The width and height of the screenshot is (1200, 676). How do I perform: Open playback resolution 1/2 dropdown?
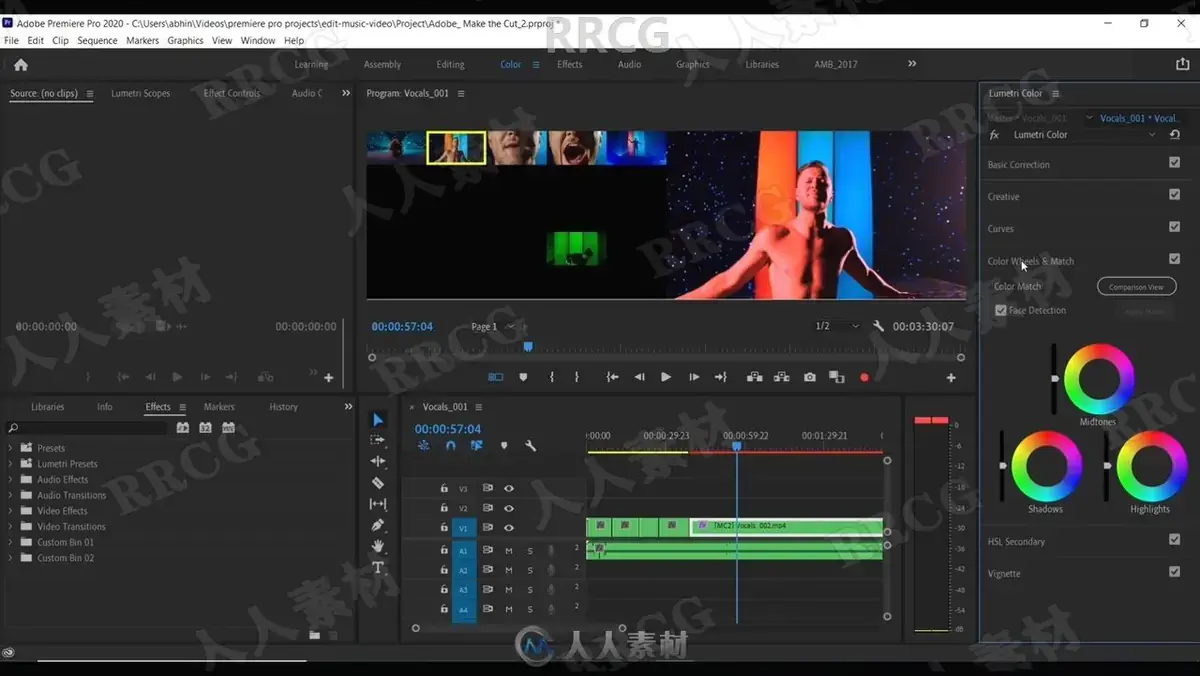836,327
